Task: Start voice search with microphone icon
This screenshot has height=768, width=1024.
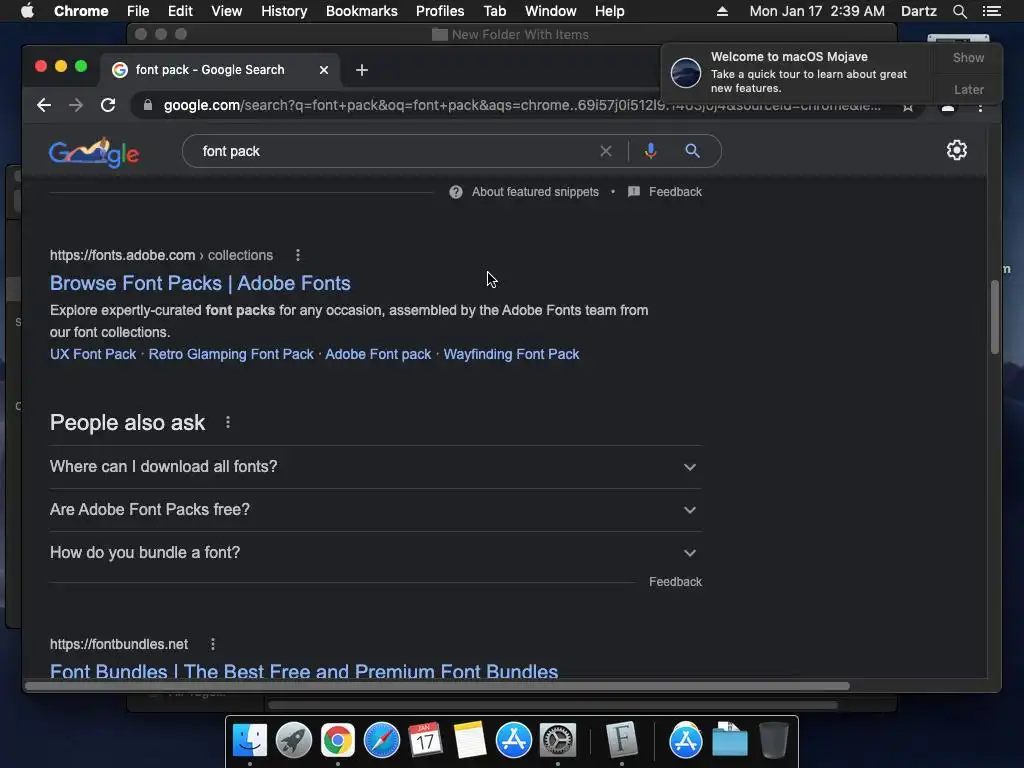Action: click(650, 151)
